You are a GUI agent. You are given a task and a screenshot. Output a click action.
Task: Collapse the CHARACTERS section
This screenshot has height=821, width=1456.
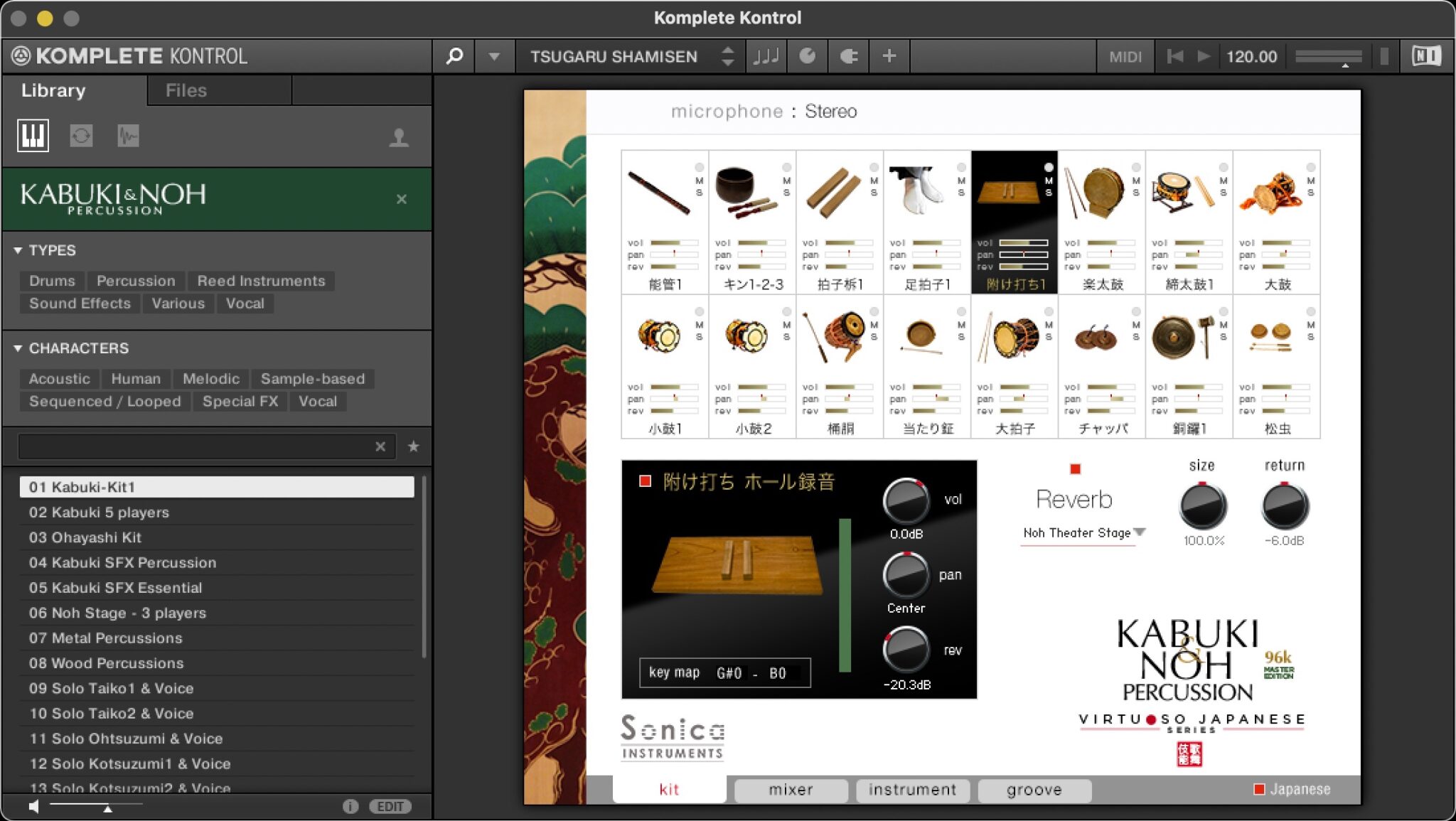pos(18,348)
